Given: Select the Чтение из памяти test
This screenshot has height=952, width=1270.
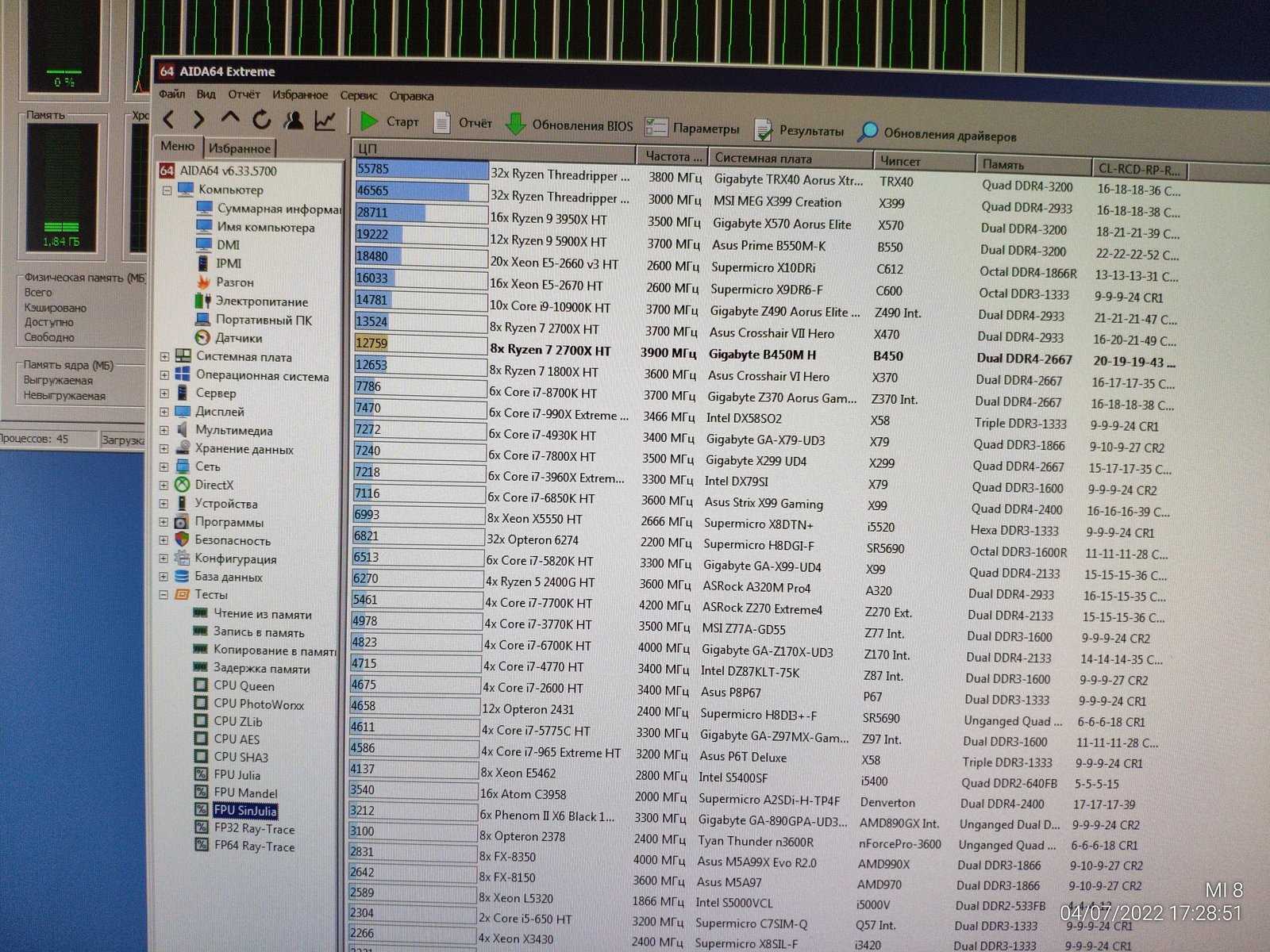Looking at the screenshot, I should pyautogui.click(x=252, y=613).
